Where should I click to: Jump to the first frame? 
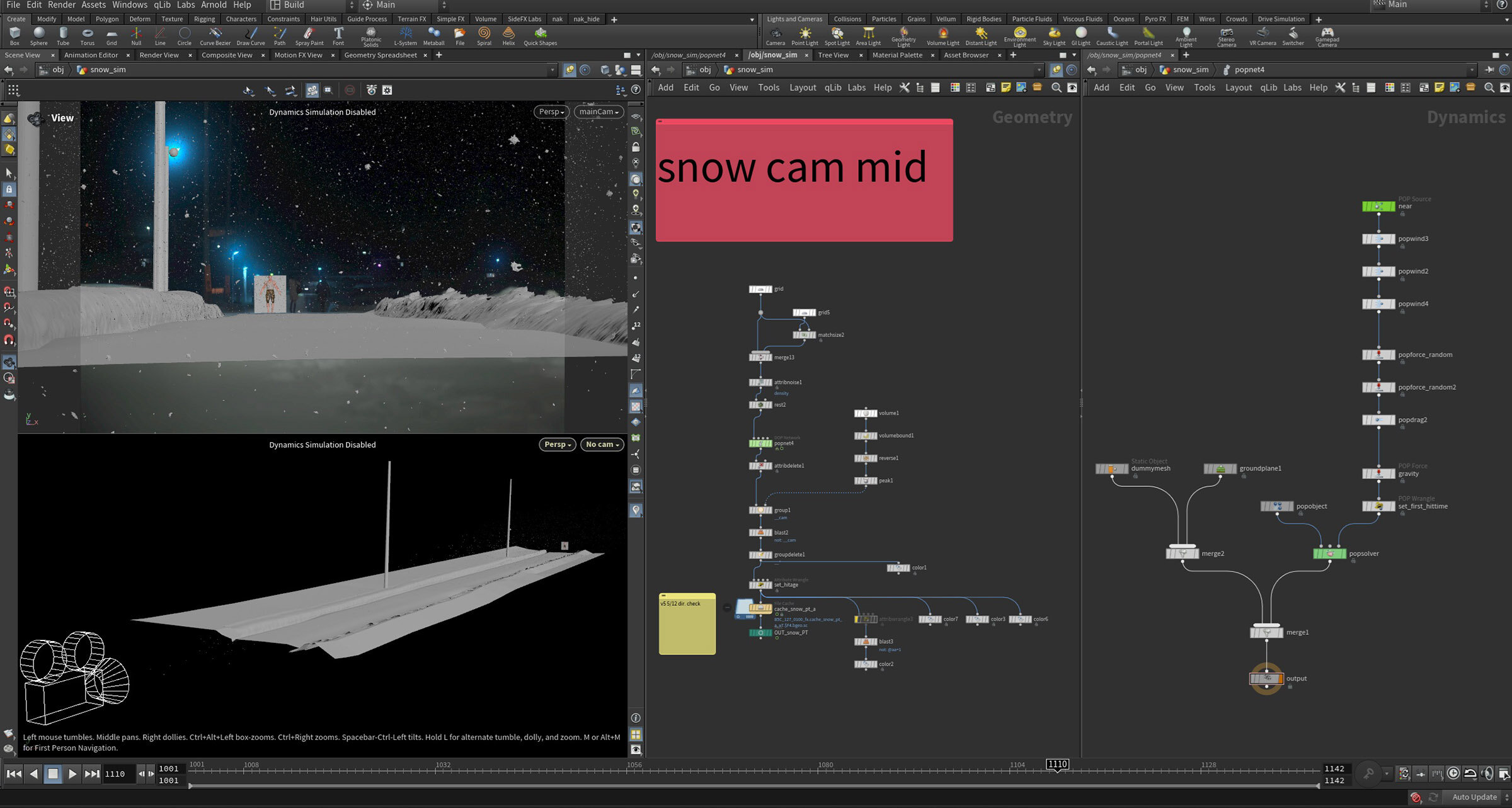(13, 774)
